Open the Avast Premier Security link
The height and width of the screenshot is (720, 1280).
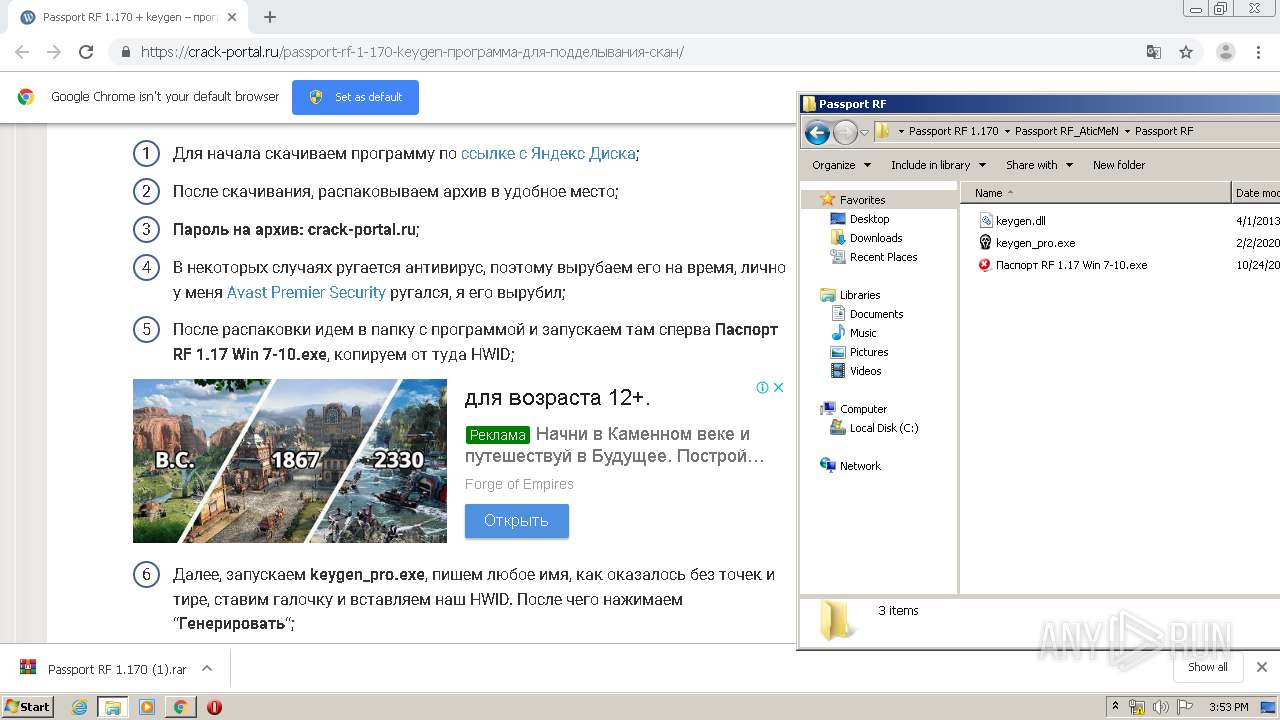(306, 292)
